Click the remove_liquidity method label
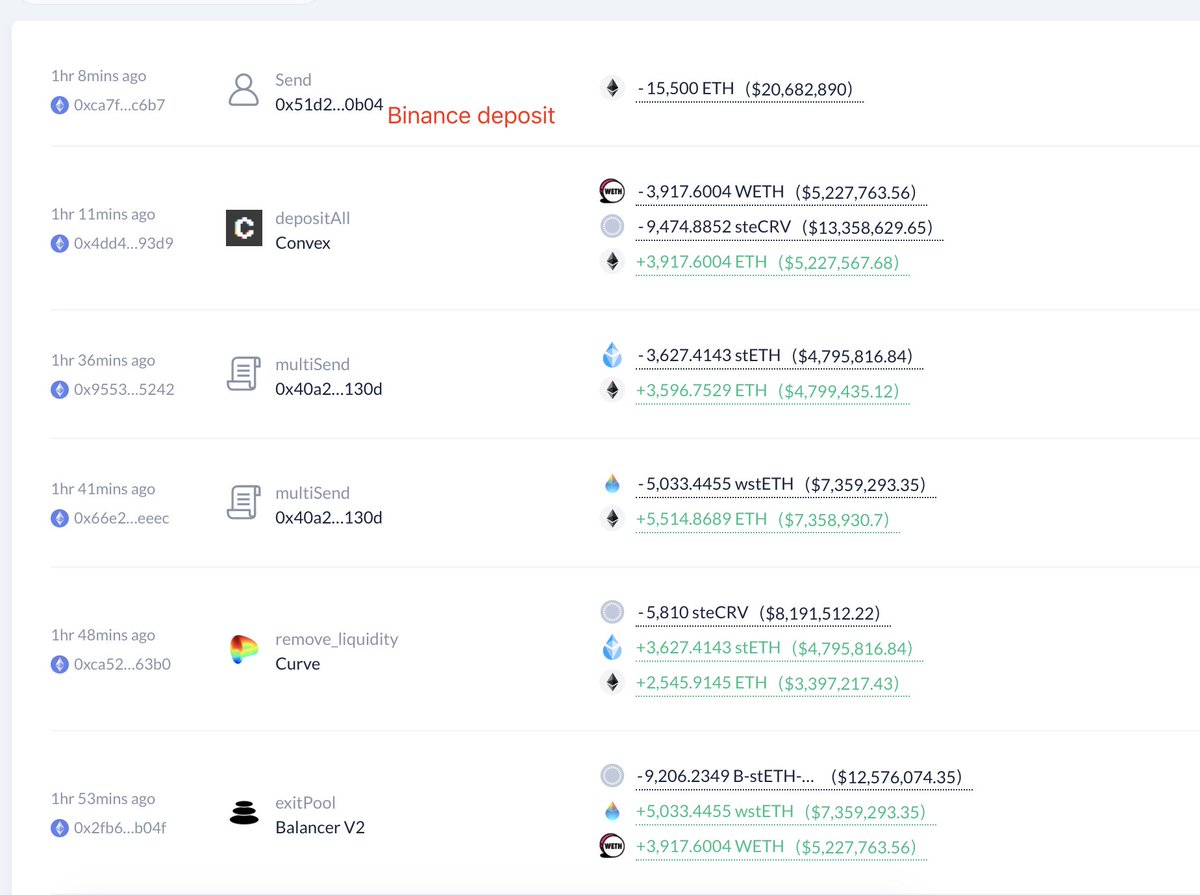The image size is (1200, 895). point(336,639)
